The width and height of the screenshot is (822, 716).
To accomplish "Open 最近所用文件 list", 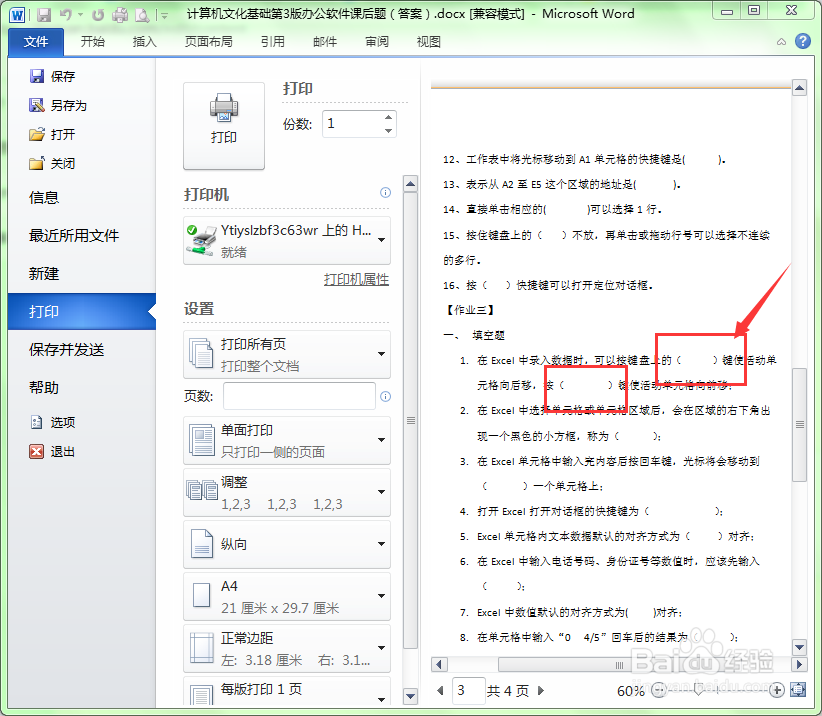I will point(74,235).
